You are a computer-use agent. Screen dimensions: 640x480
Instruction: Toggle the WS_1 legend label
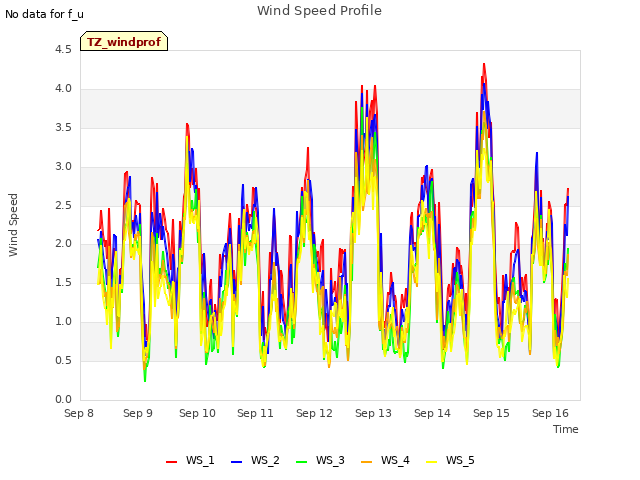click(200, 460)
